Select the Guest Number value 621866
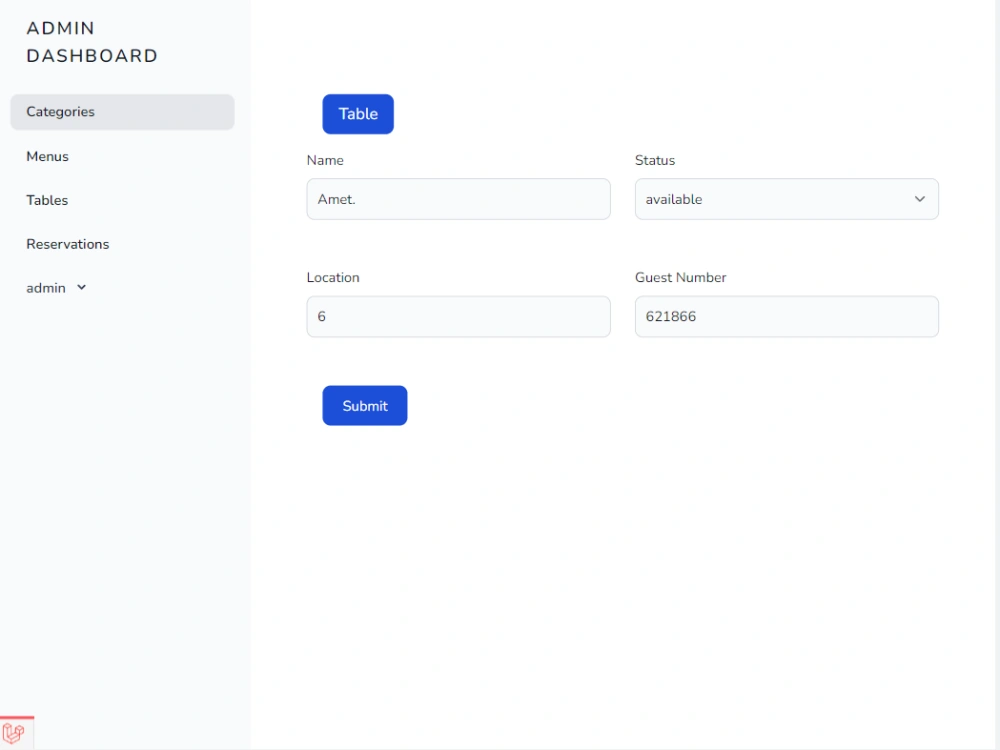Image resolution: width=1000 pixels, height=750 pixels. tap(668, 316)
